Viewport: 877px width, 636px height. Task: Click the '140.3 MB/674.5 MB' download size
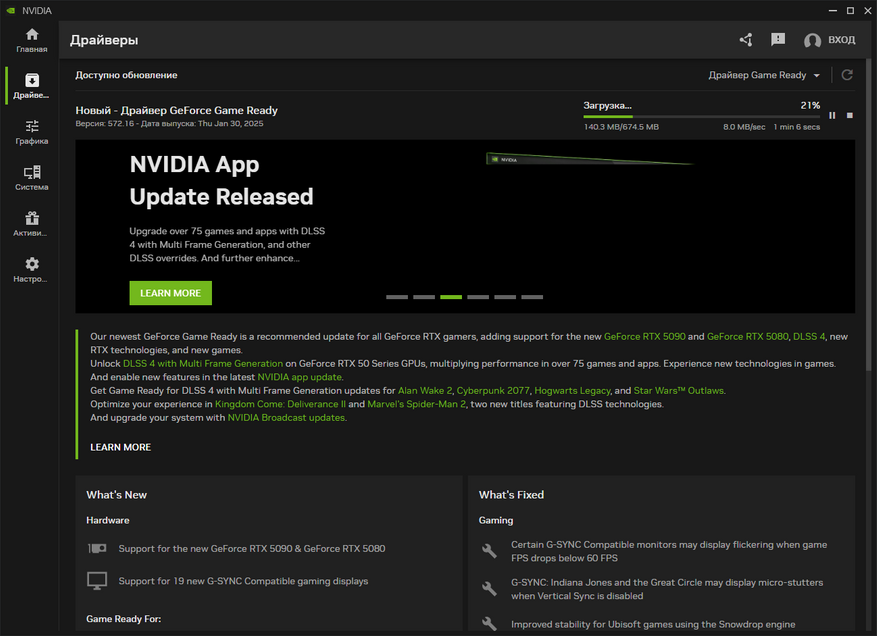621,127
